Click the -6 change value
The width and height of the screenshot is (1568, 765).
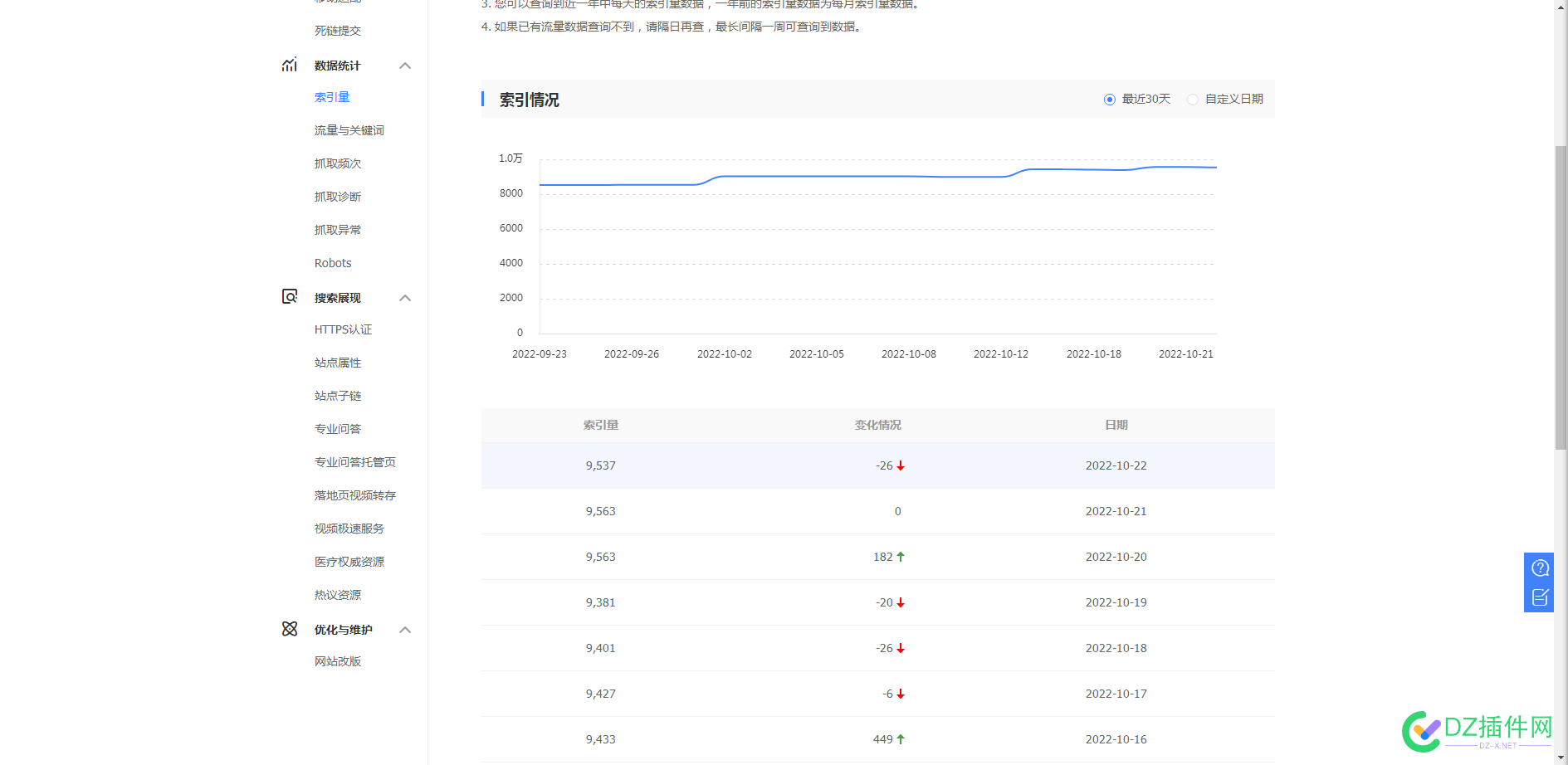888,694
